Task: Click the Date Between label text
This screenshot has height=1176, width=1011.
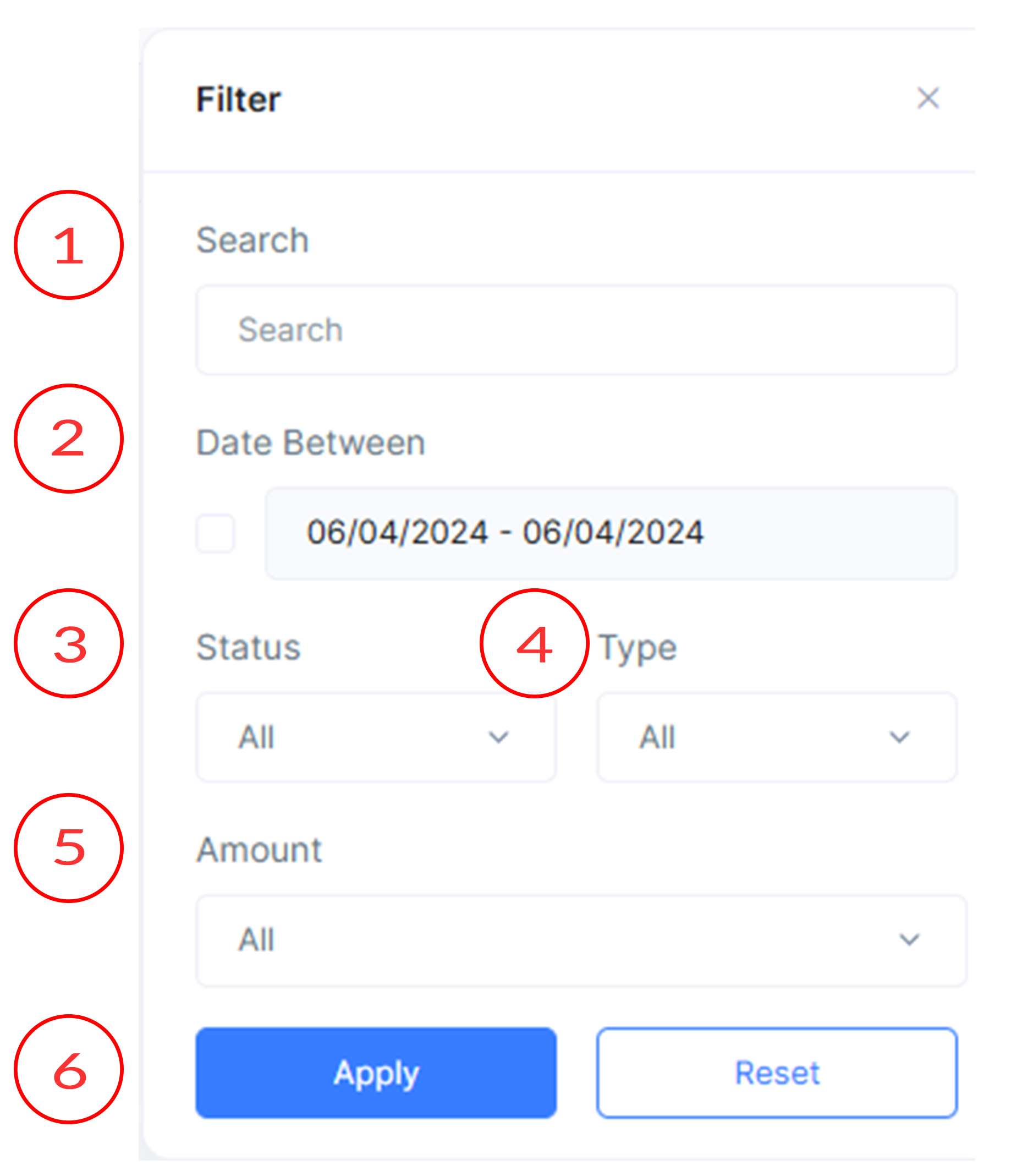Action: tap(310, 442)
